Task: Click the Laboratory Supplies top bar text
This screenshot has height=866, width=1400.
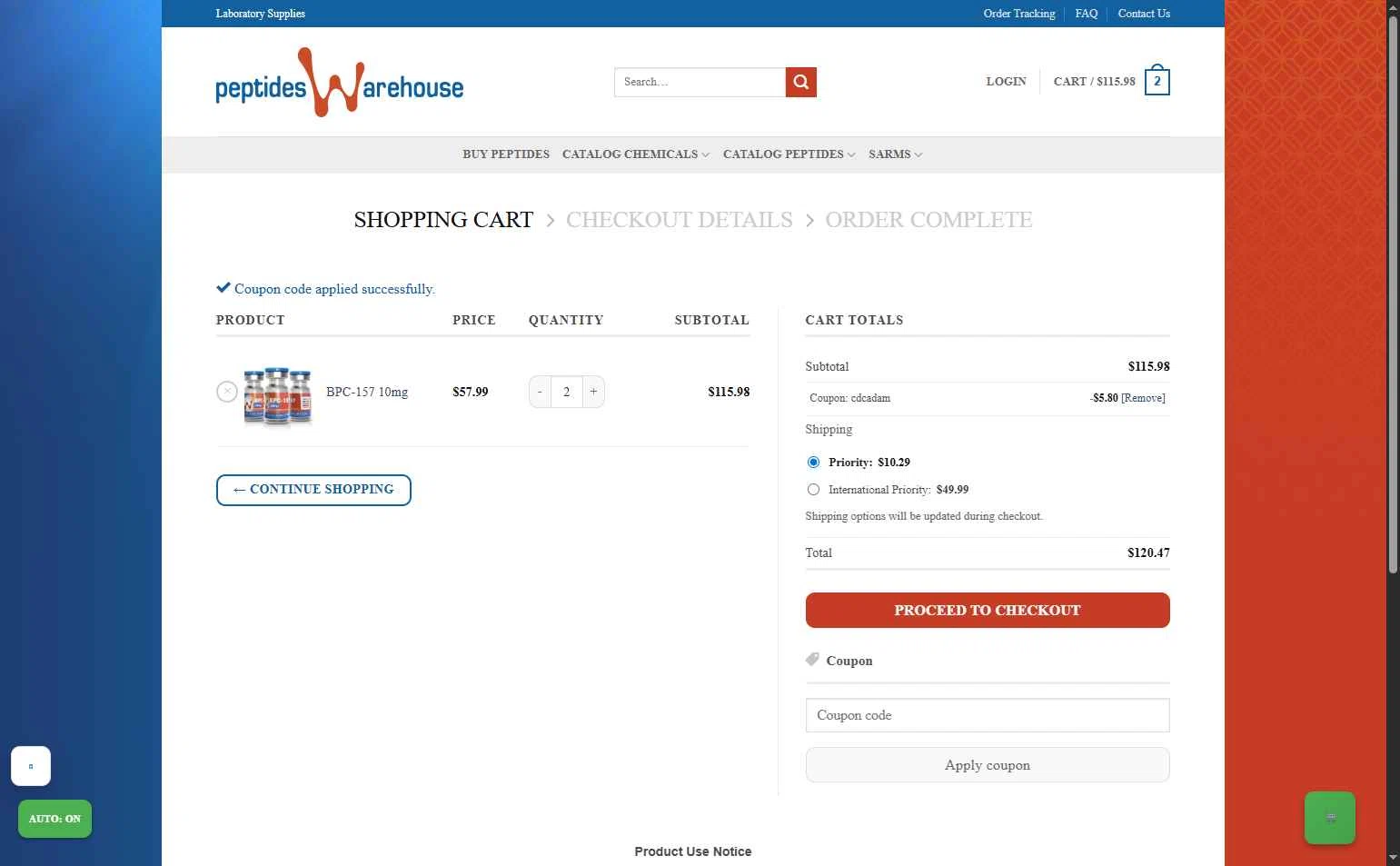Action: pos(260,14)
